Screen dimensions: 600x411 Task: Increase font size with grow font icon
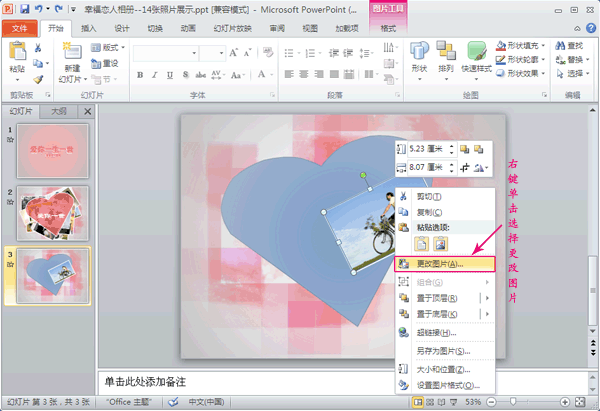click(x=233, y=53)
